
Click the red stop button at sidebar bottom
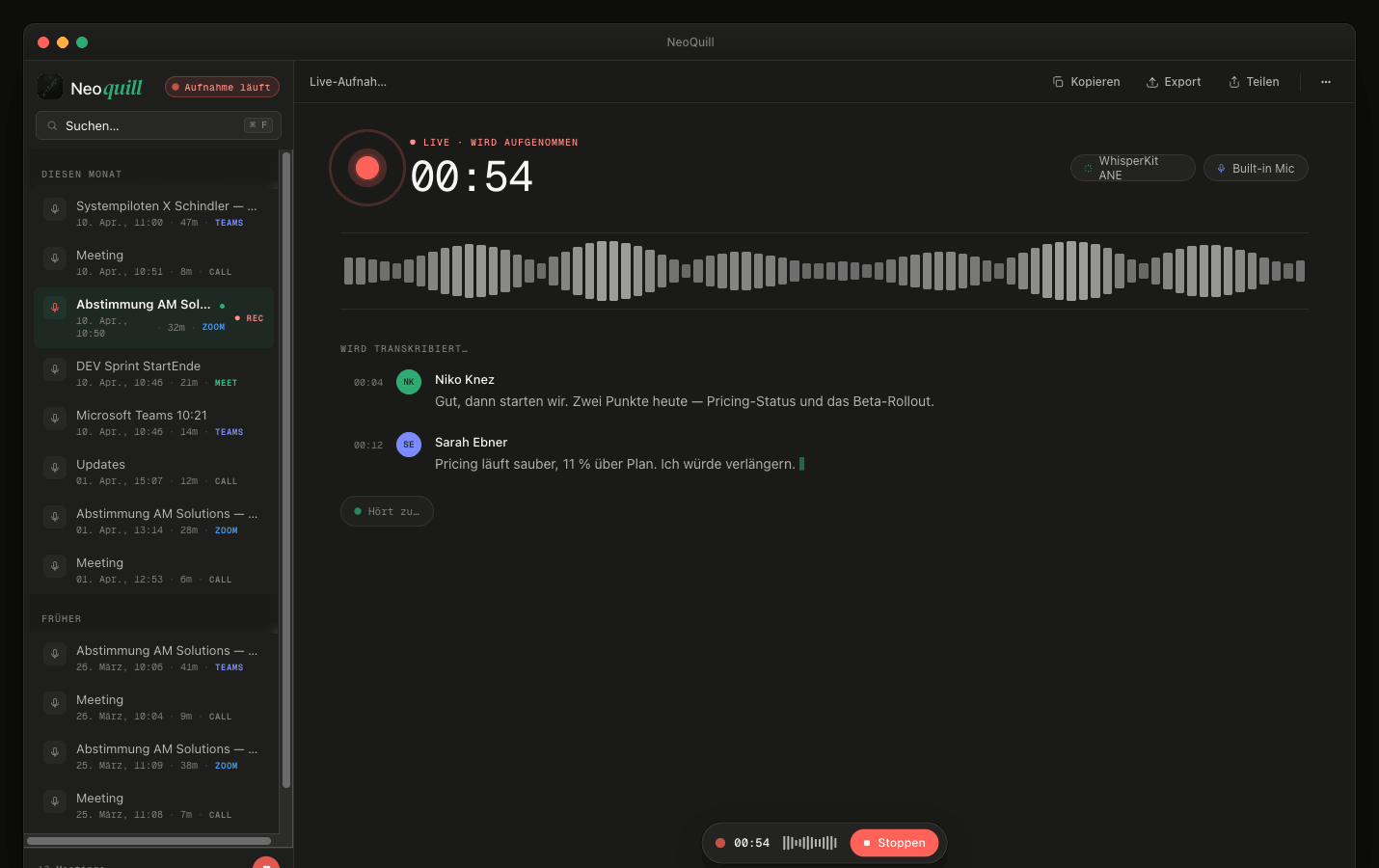coord(266,862)
